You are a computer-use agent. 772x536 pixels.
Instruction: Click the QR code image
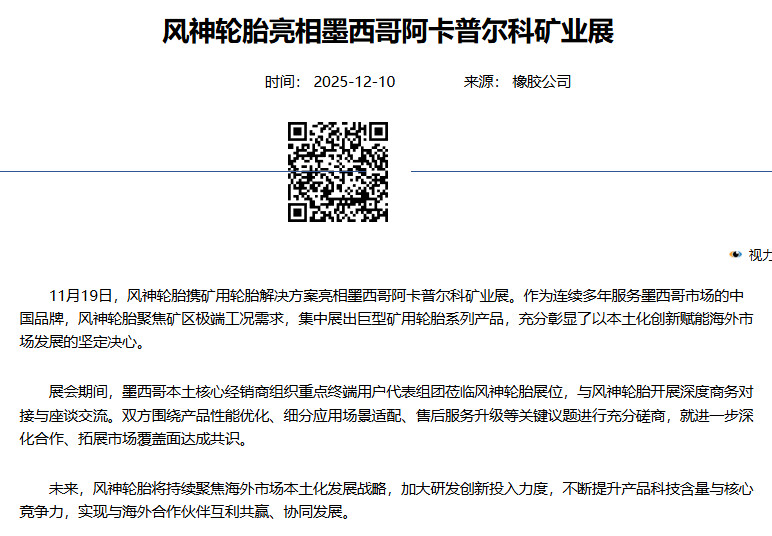click(338, 171)
